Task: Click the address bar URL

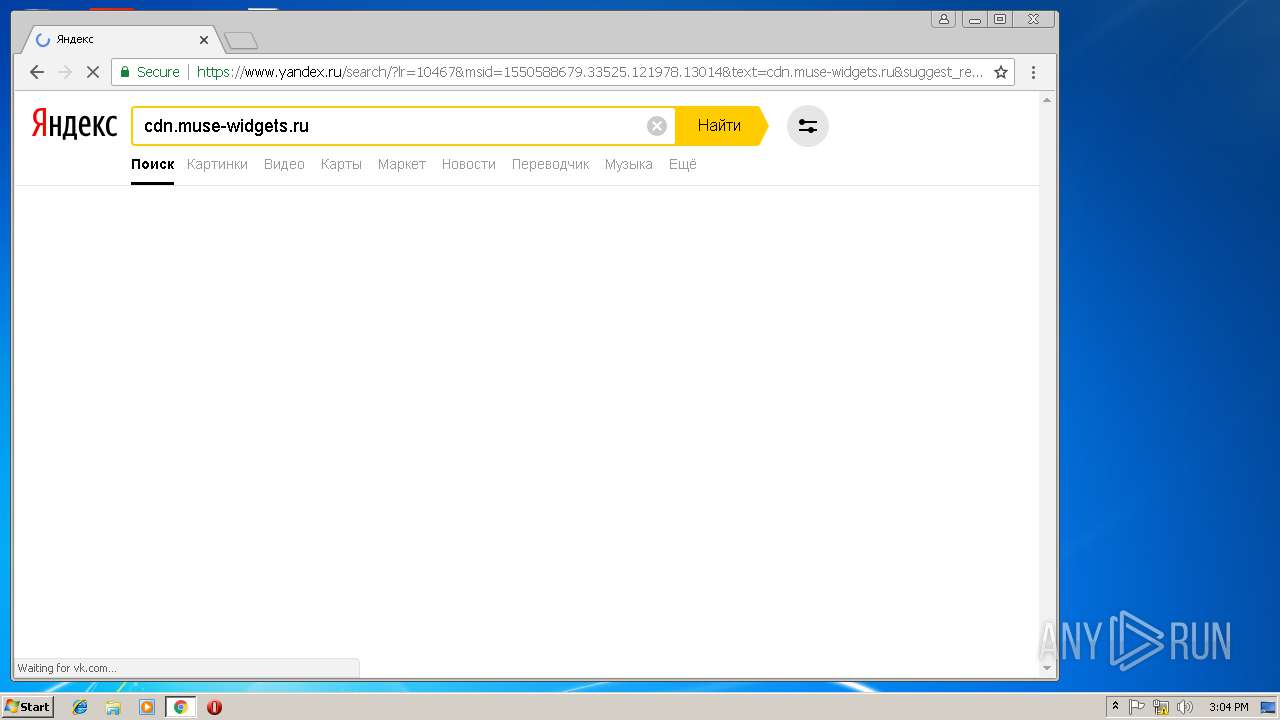Action: pos(590,72)
